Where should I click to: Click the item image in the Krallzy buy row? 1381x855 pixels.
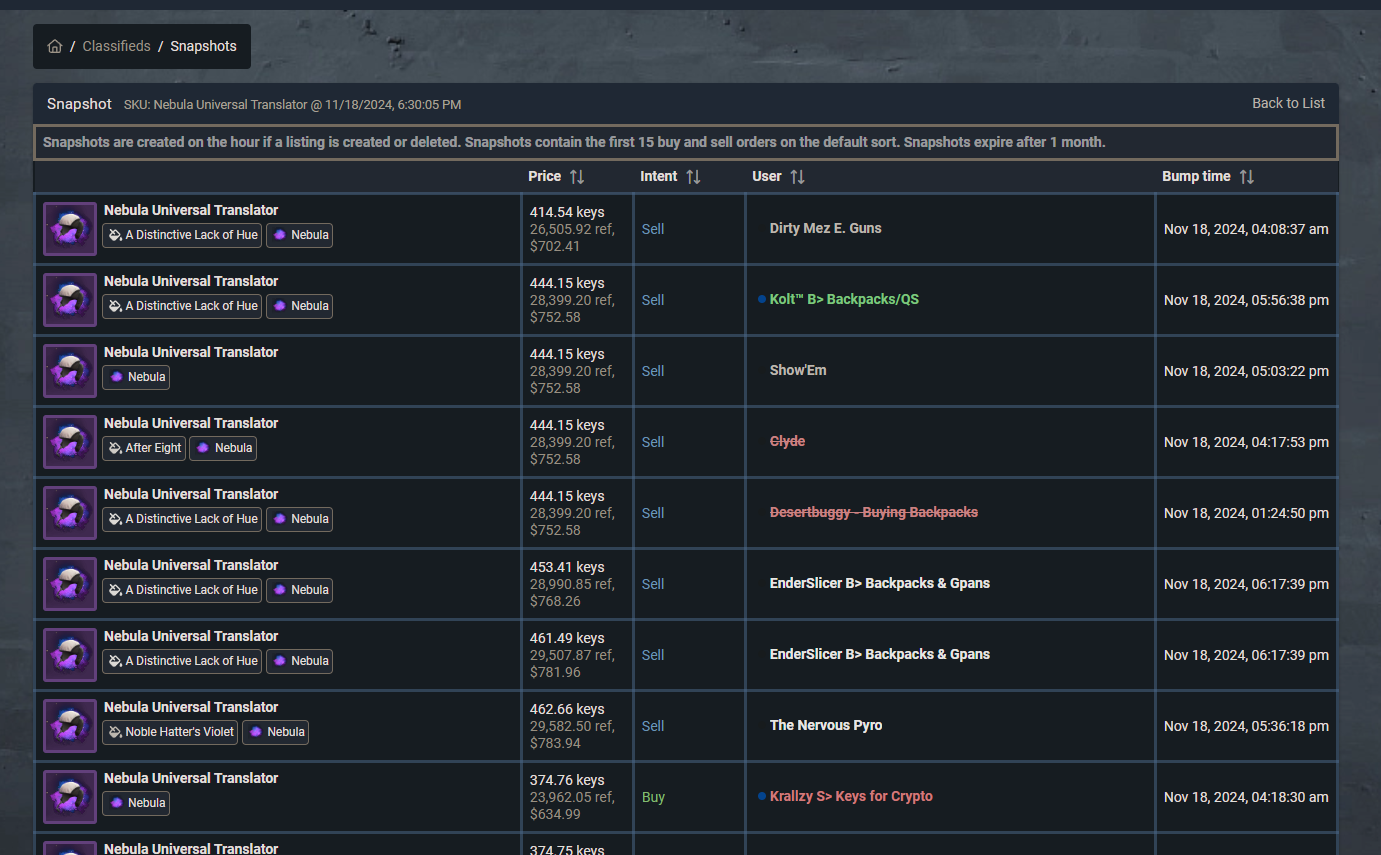(70, 797)
